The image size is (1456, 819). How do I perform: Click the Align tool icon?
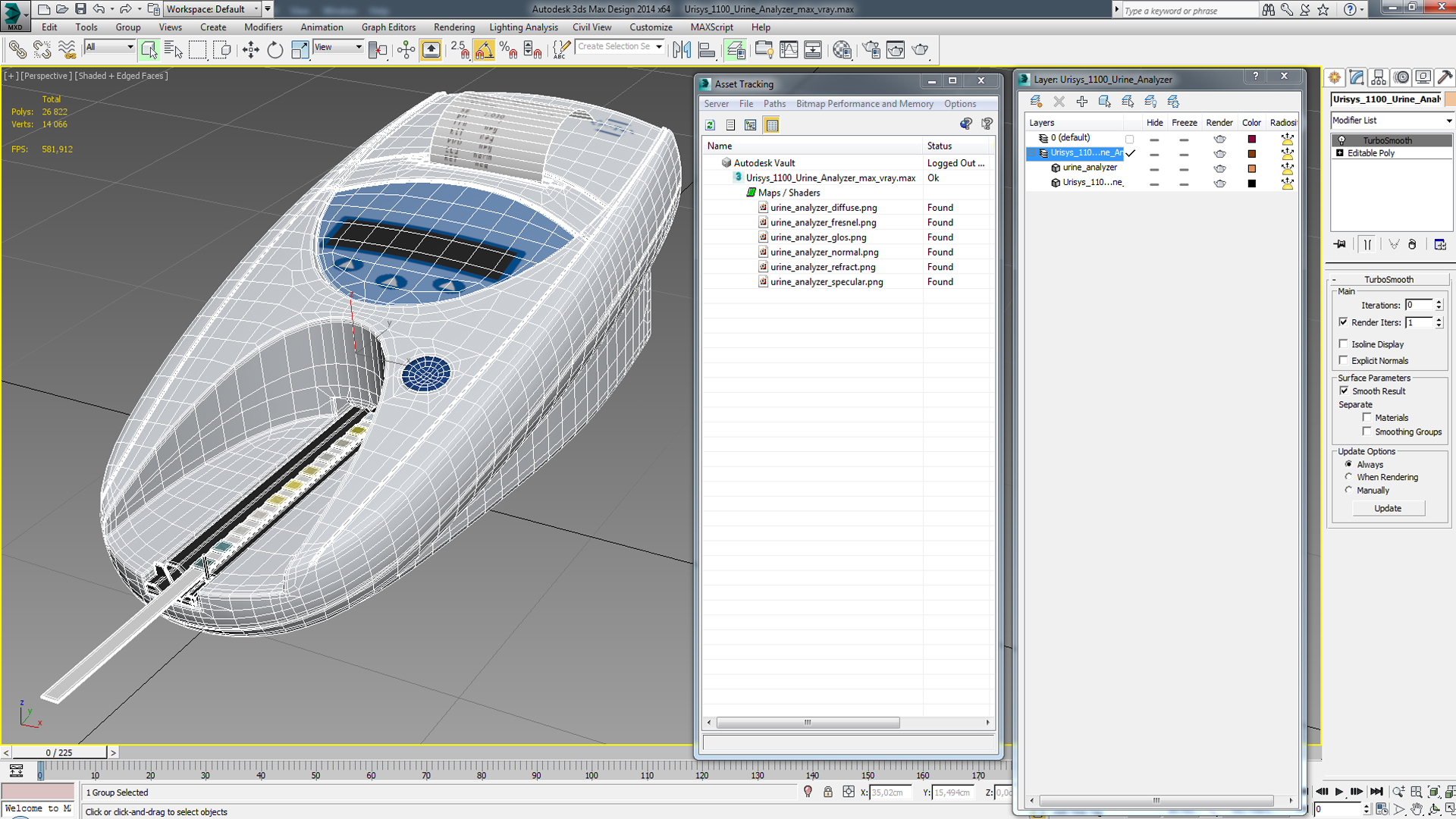pyautogui.click(x=707, y=50)
